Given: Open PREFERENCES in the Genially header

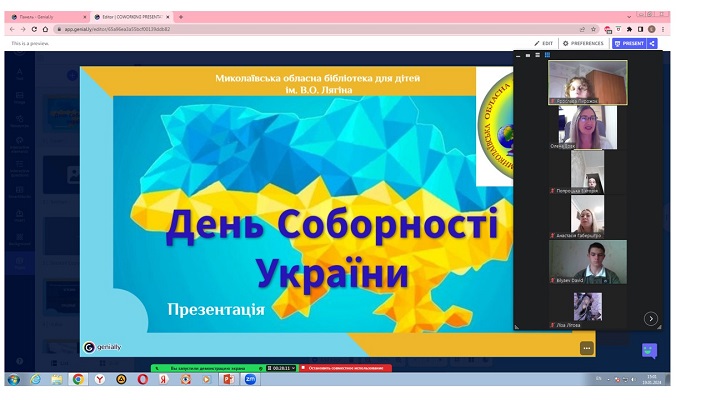Looking at the screenshot, I should pos(584,43).
